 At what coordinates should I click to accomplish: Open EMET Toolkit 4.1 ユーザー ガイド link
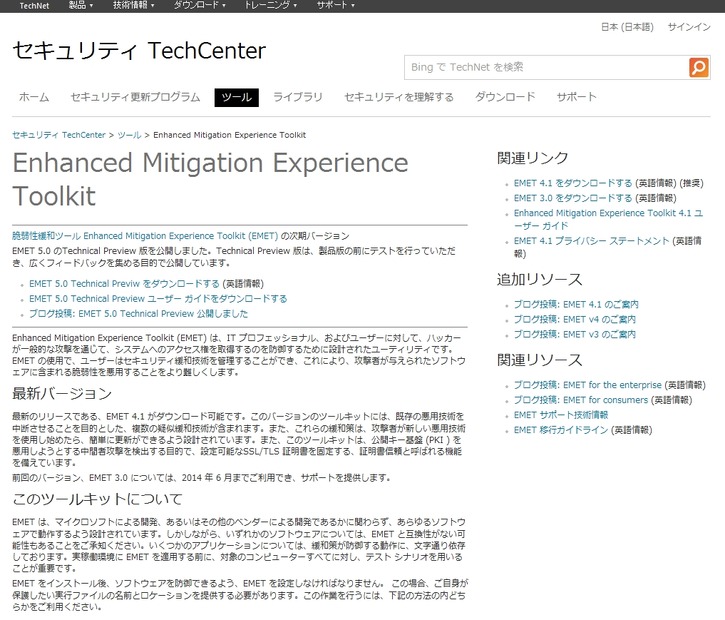608,220
